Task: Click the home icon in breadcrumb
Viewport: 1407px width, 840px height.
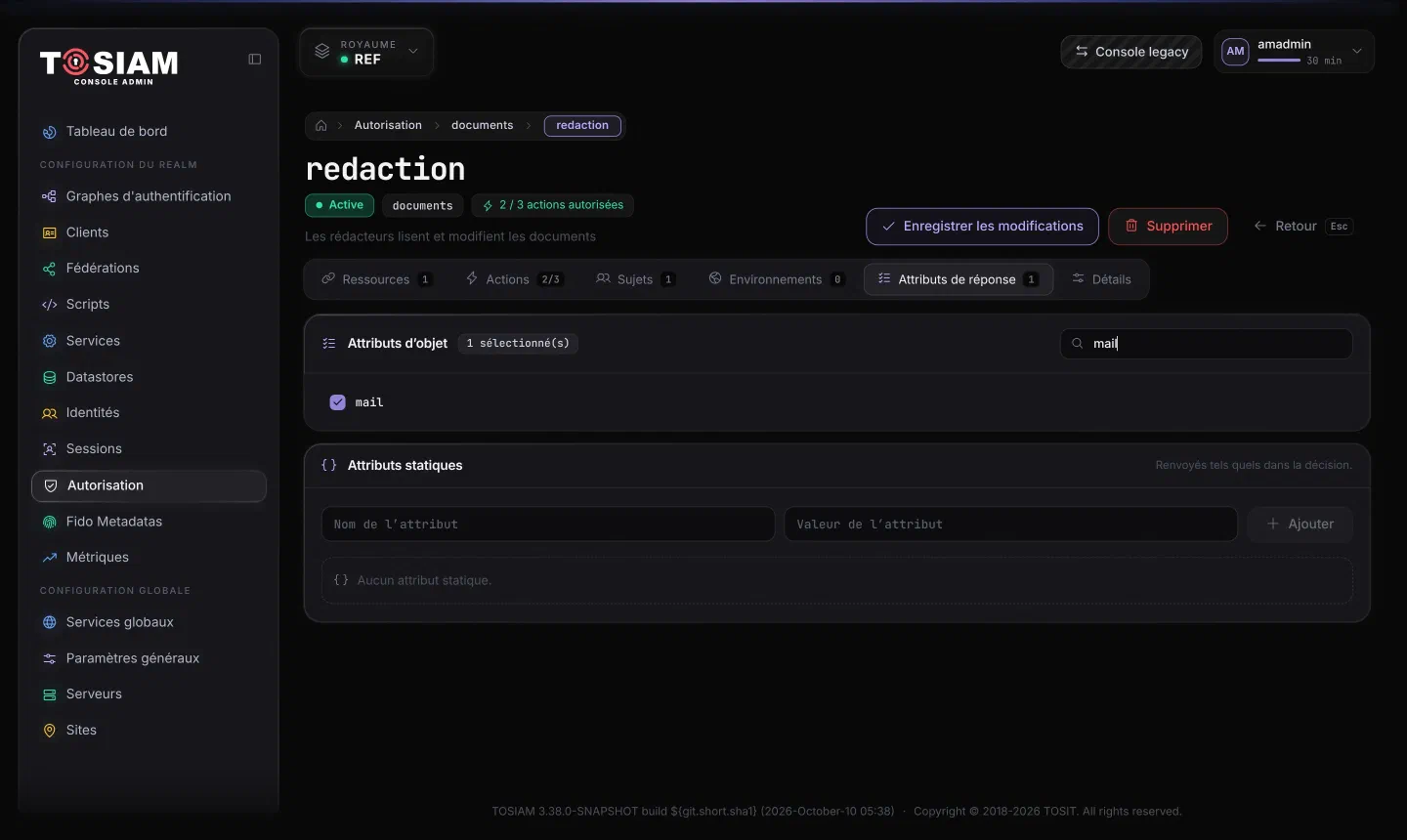Action: 321,126
